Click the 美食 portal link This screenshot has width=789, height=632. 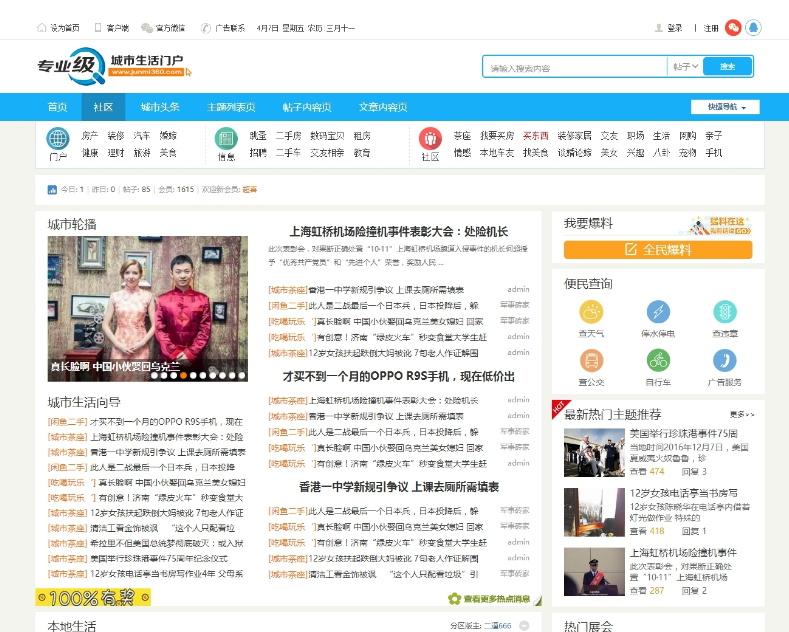168,152
